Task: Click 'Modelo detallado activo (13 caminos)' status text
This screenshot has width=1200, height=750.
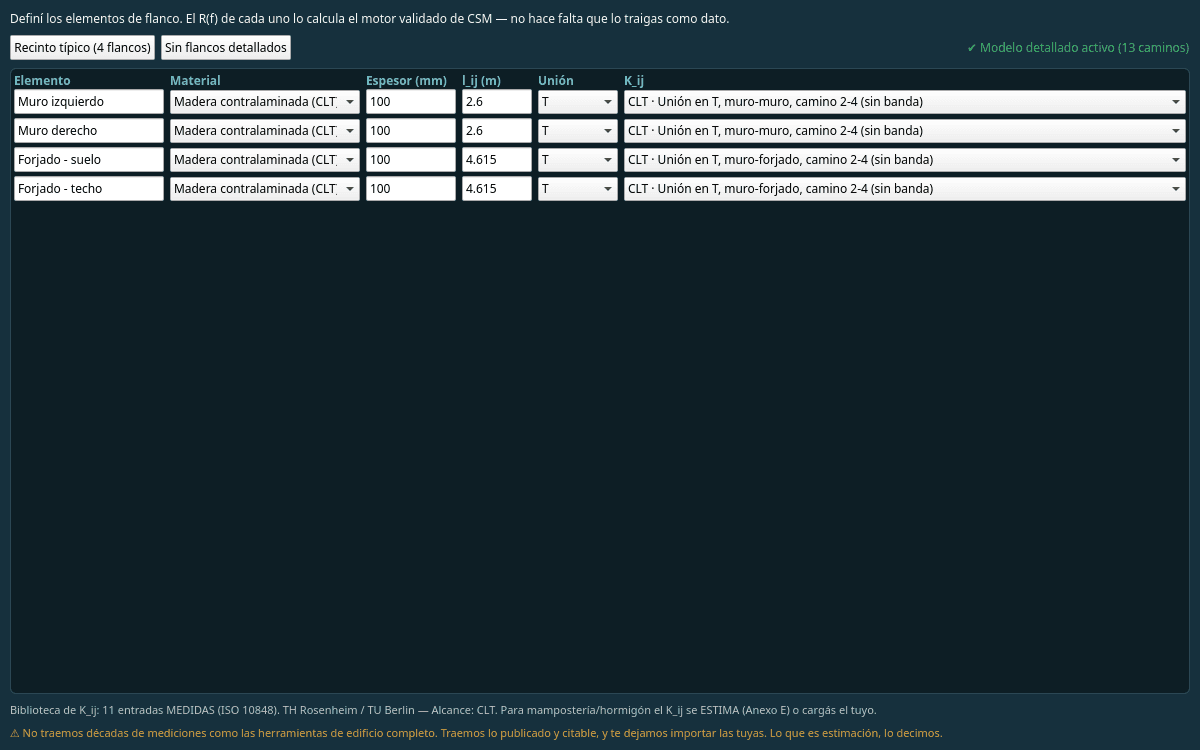Action: click(x=1078, y=47)
